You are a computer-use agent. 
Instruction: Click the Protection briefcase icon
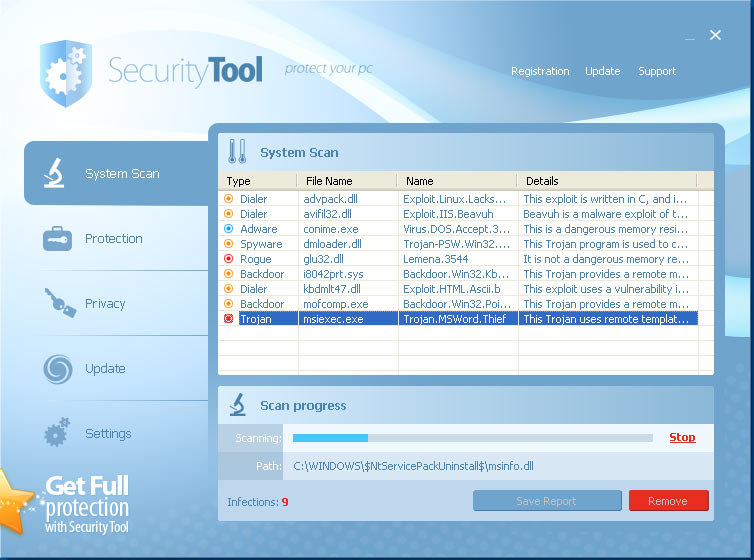coord(57,238)
